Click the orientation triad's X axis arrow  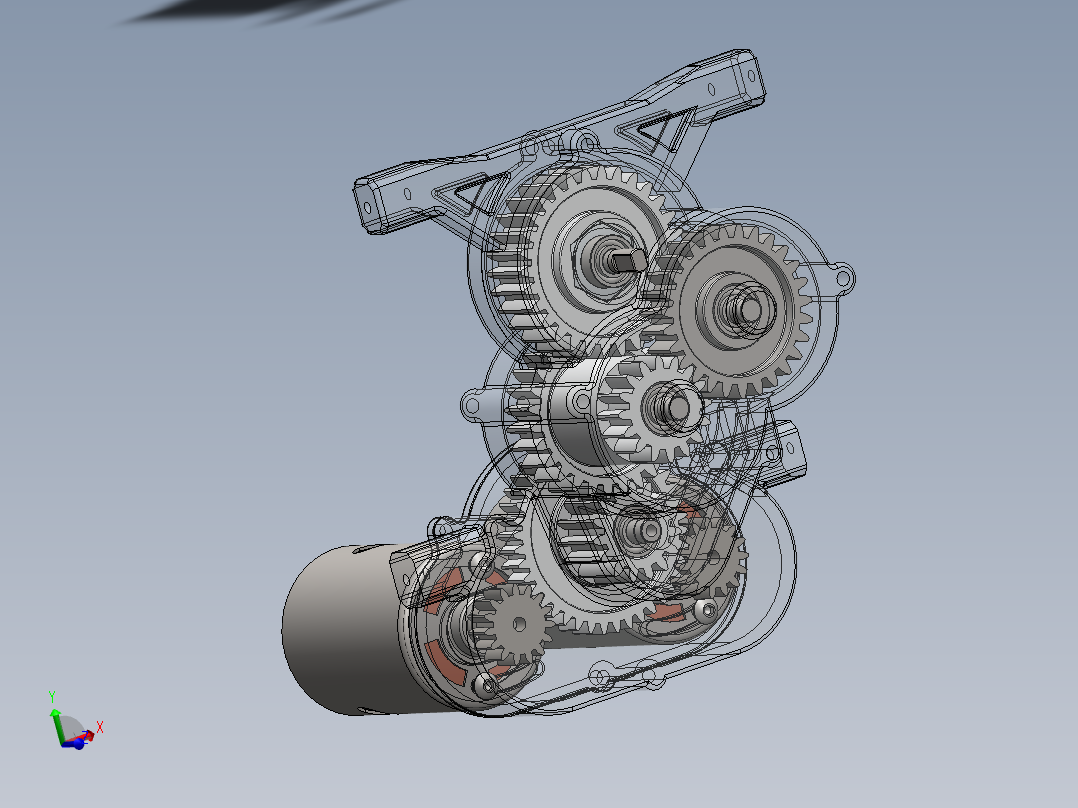[88, 735]
